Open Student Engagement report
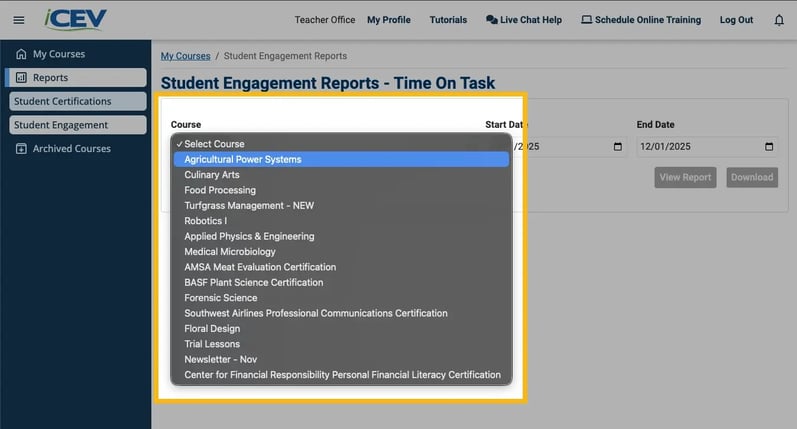The width and height of the screenshot is (797, 429). click(78, 125)
